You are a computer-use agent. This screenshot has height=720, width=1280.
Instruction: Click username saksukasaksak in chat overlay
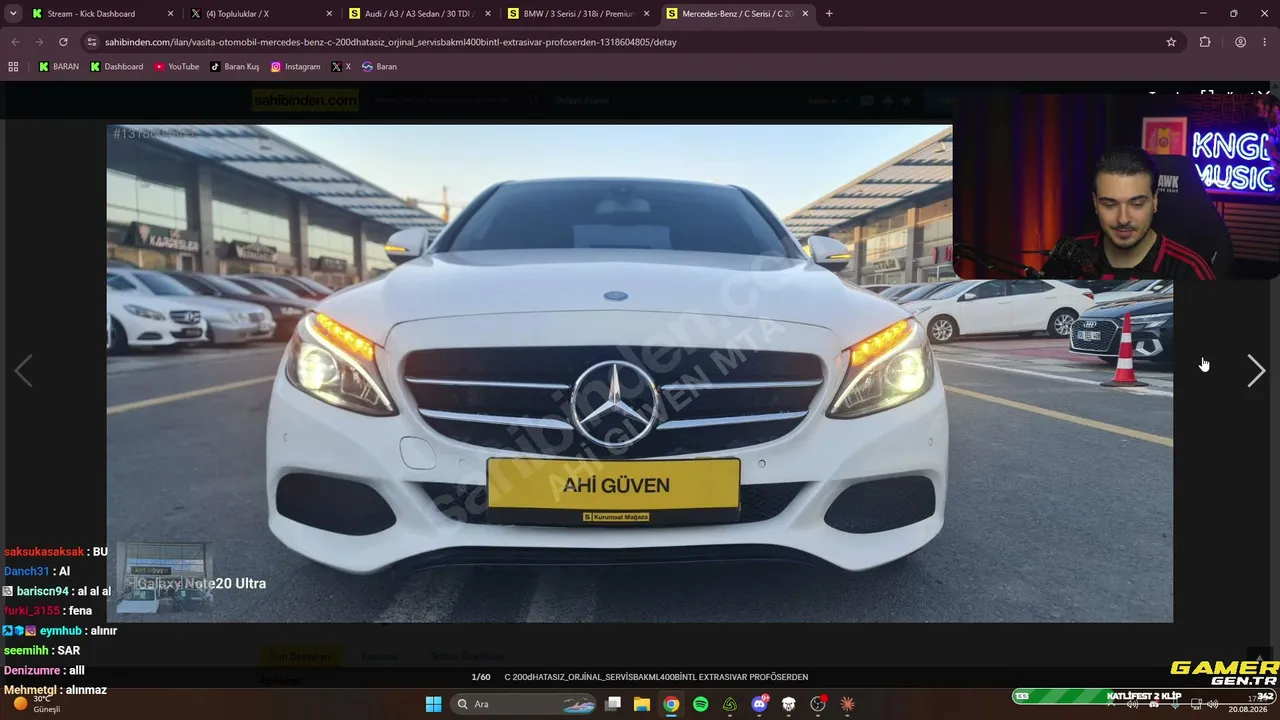(44, 552)
